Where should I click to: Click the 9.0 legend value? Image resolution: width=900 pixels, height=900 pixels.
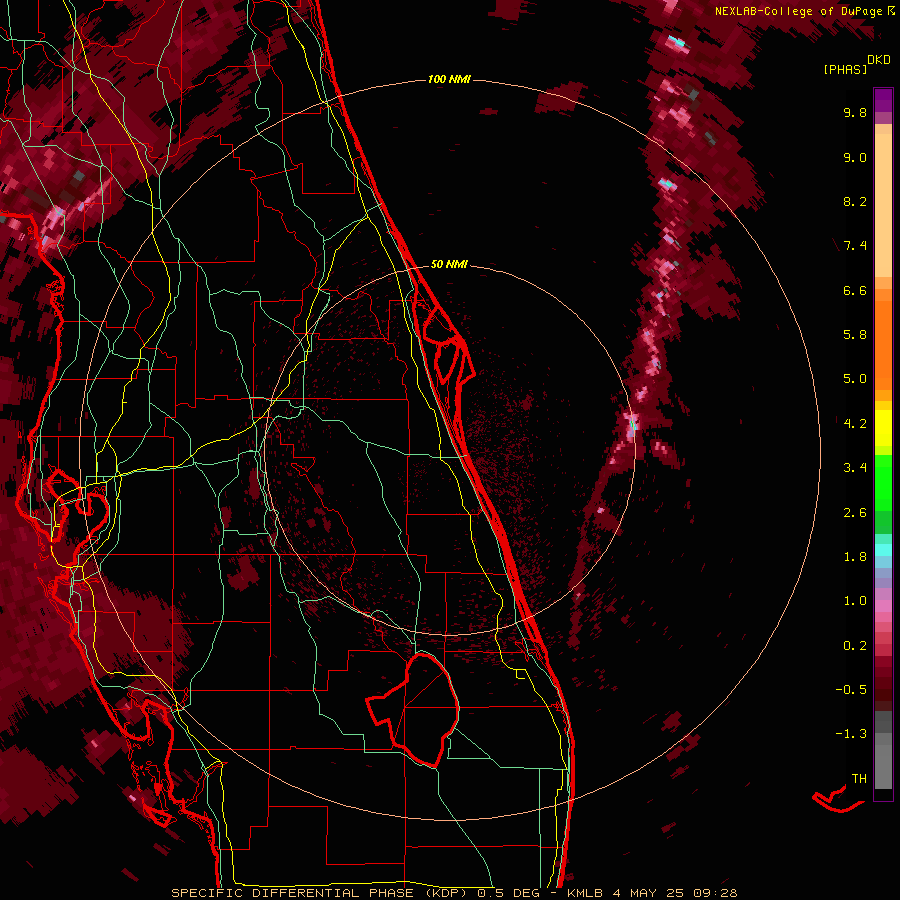pyautogui.click(x=855, y=157)
